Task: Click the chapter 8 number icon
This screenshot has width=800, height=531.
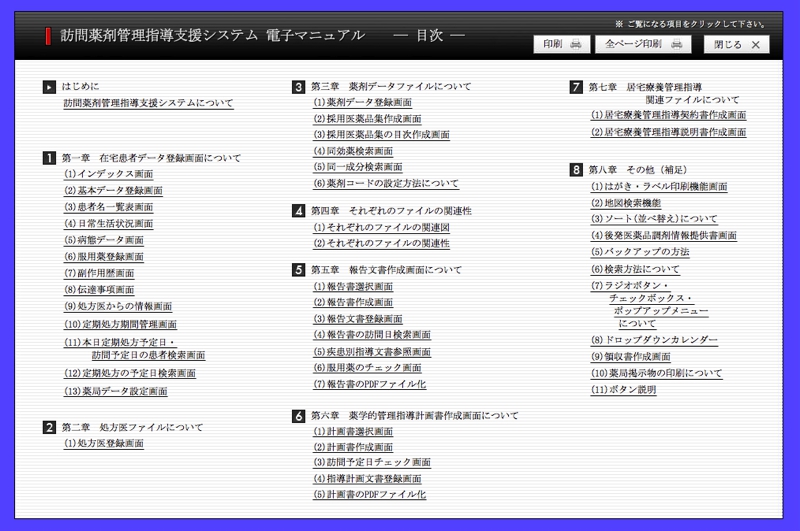Action: coord(576,170)
